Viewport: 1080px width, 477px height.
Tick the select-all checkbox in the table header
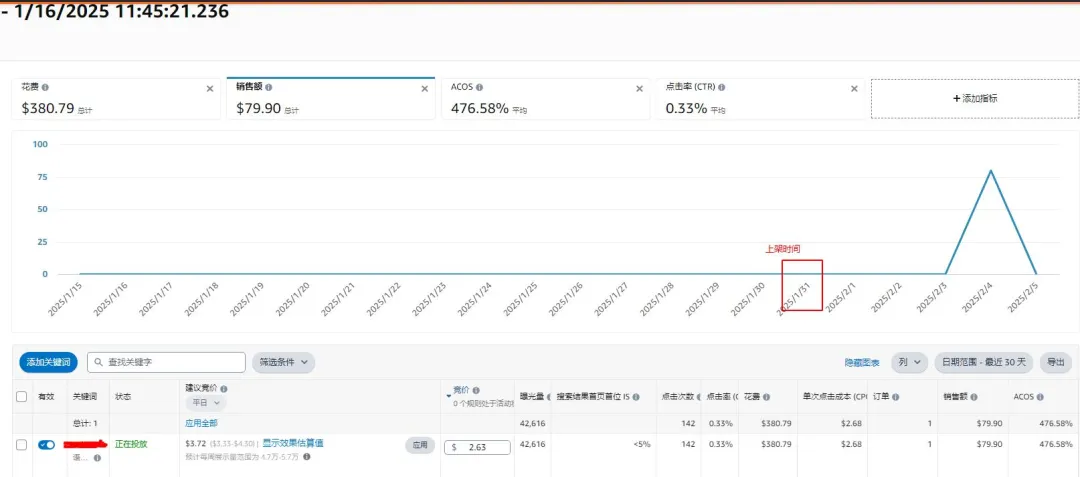(x=21, y=396)
